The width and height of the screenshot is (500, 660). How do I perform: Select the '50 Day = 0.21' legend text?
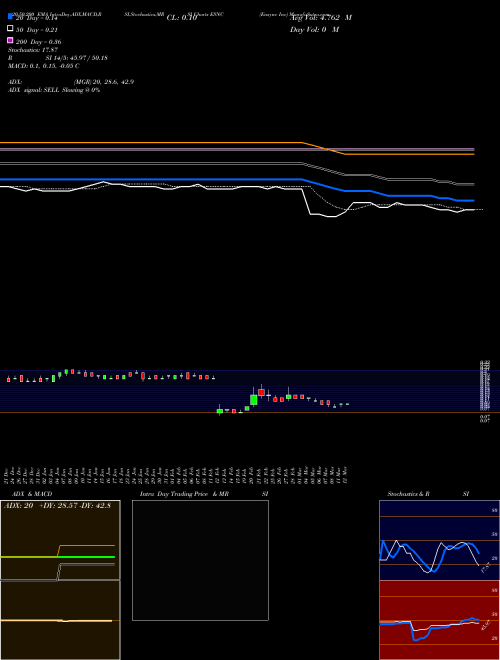pyautogui.click(x=37, y=30)
